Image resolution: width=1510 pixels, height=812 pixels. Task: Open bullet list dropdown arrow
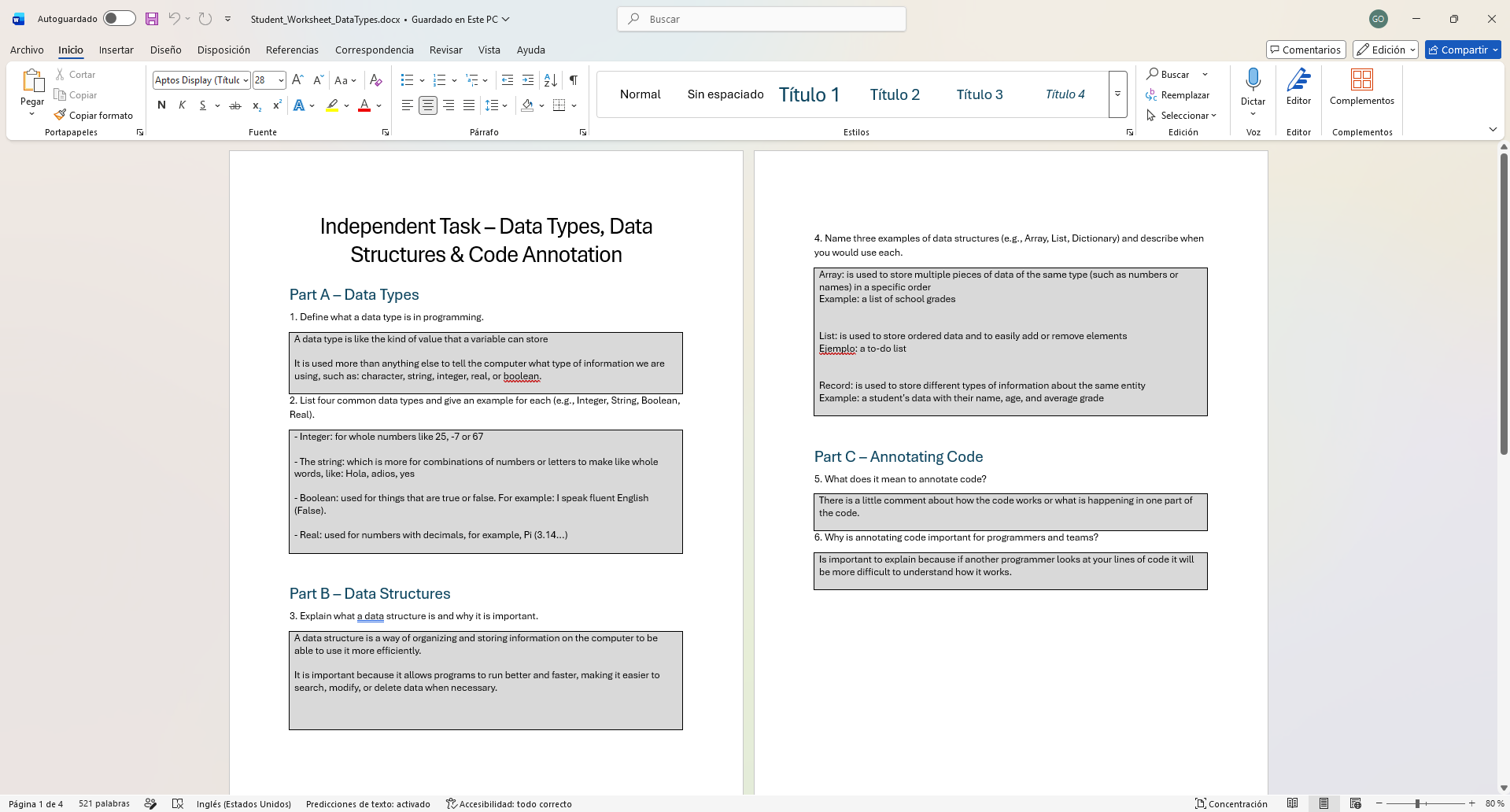click(422, 80)
